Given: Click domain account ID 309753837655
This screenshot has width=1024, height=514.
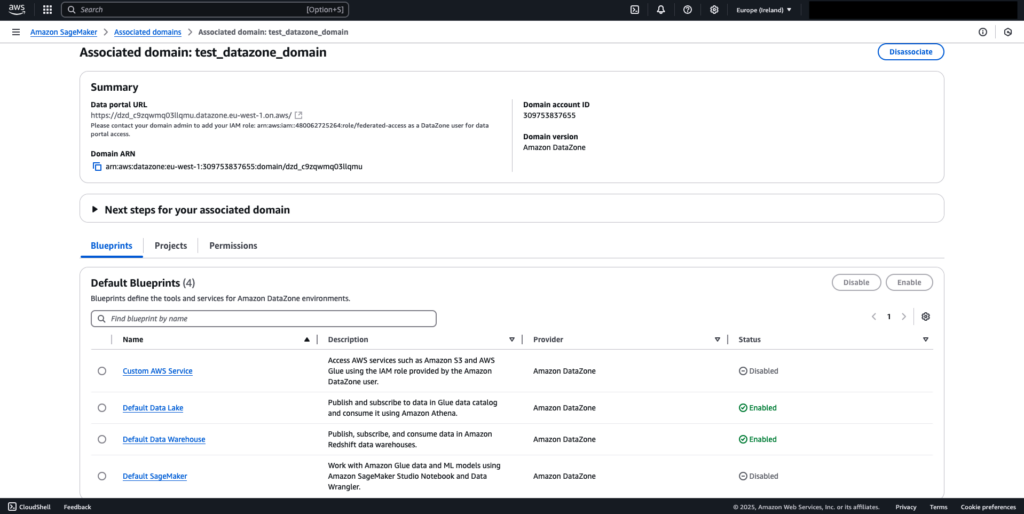Looking at the screenshot, I should click(x=549, y=116).
